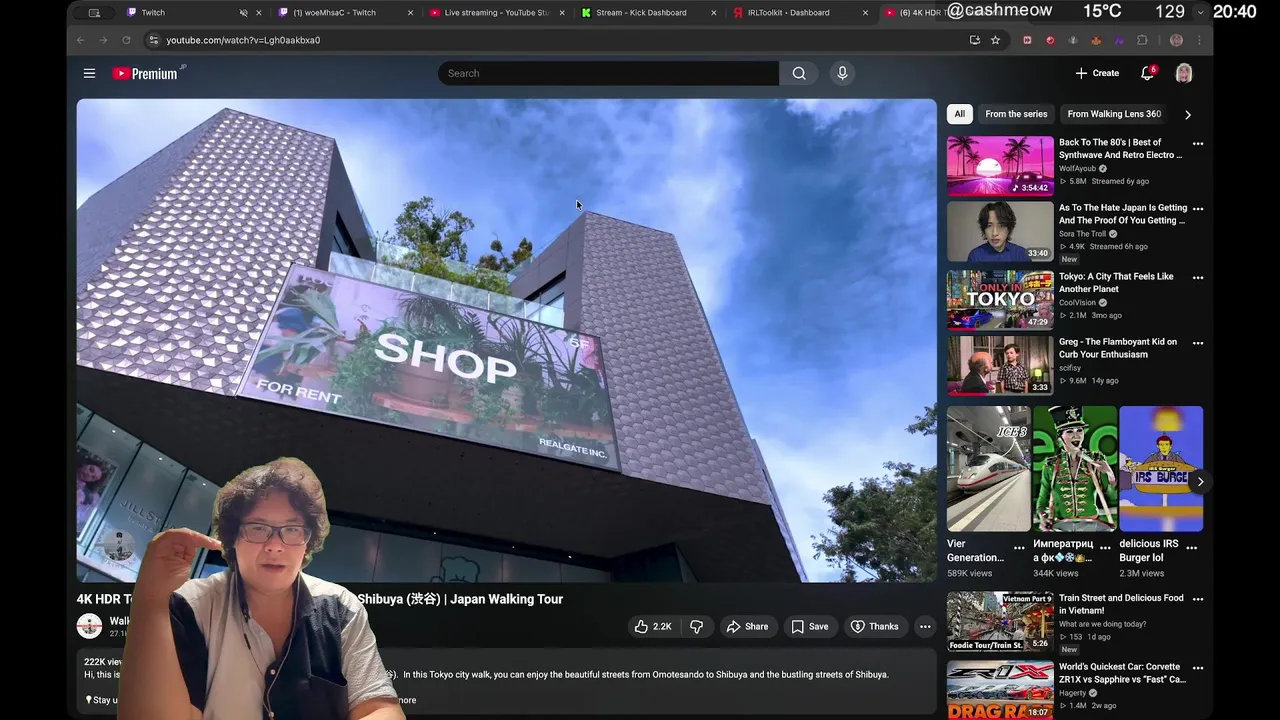
Task: Open options for World's Quickest Car video
Action: (1198, 668)
